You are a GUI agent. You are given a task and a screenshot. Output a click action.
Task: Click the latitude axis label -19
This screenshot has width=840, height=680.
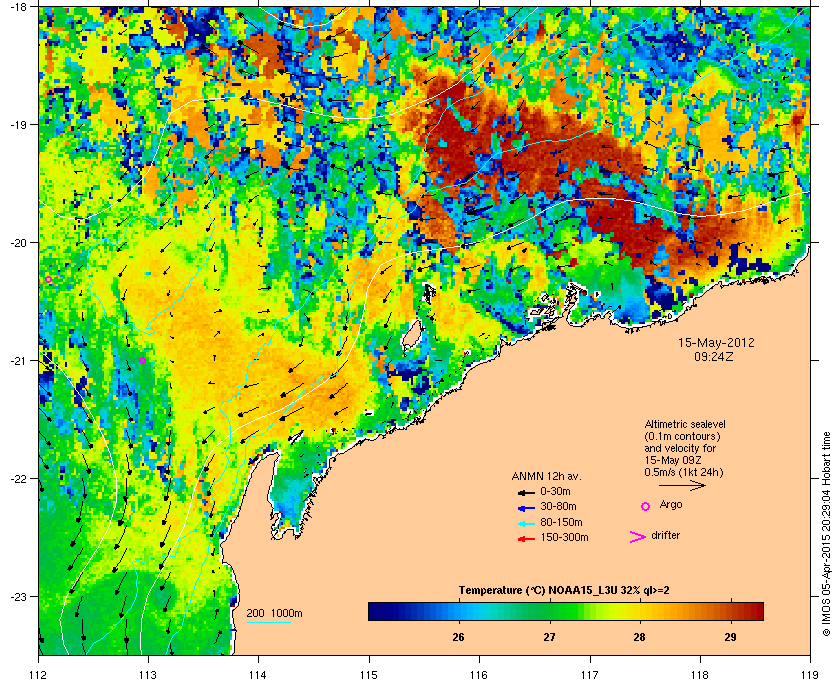pos(18,124)
